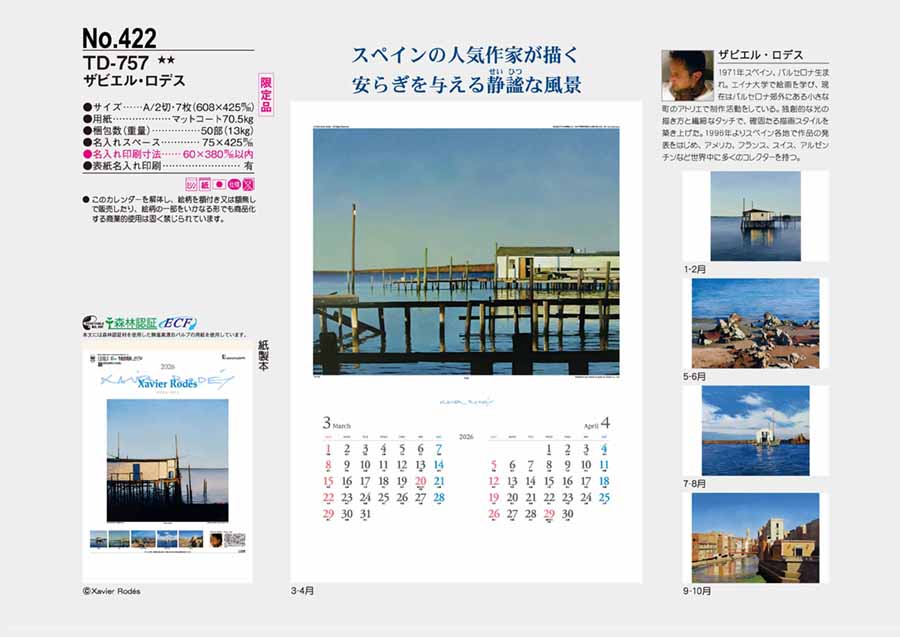The width and height of the screenshot is (900, 637).
Task: Click the headline 安らぎを与える静謐な風景
Action: pyautogui.click(x=466, y=84)
